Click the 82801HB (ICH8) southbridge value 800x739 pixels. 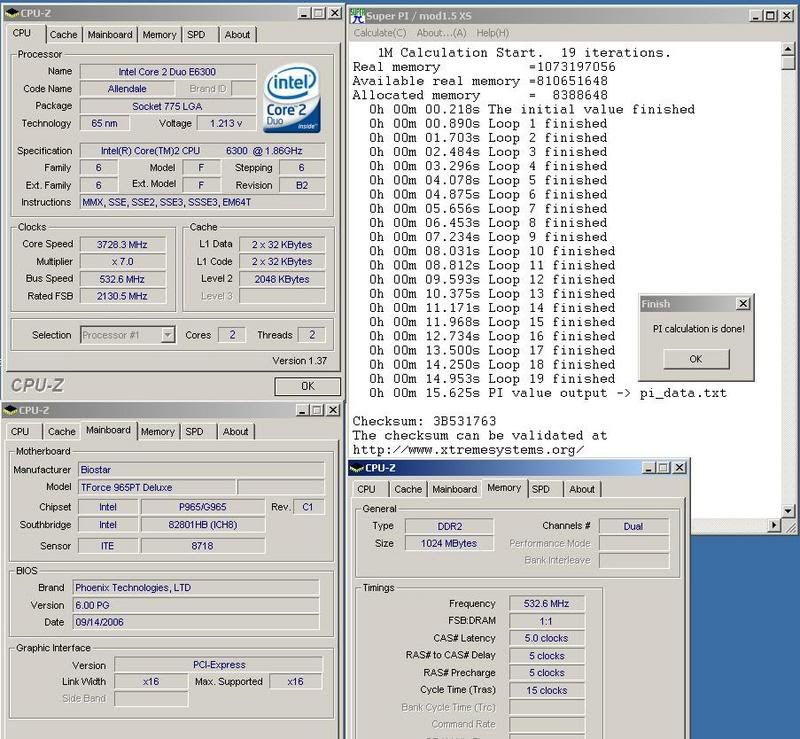(203, 525)
